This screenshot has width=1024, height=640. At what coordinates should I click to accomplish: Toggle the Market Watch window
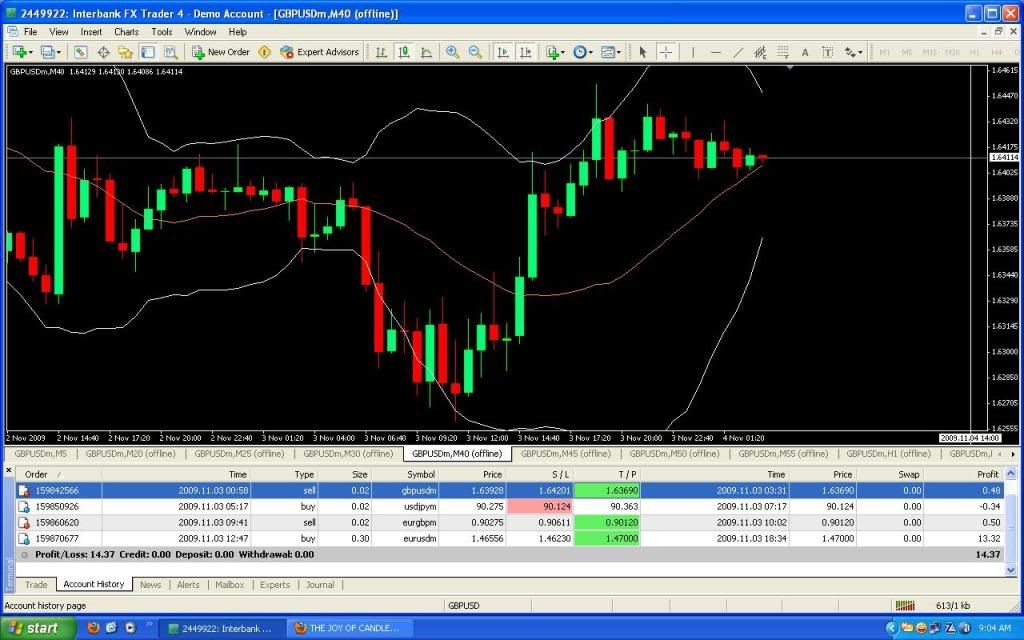(80, 52)
